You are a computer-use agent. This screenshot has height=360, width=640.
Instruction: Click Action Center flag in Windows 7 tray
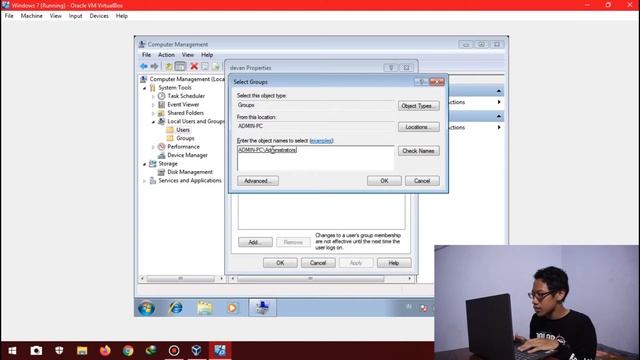pos(424,308)
